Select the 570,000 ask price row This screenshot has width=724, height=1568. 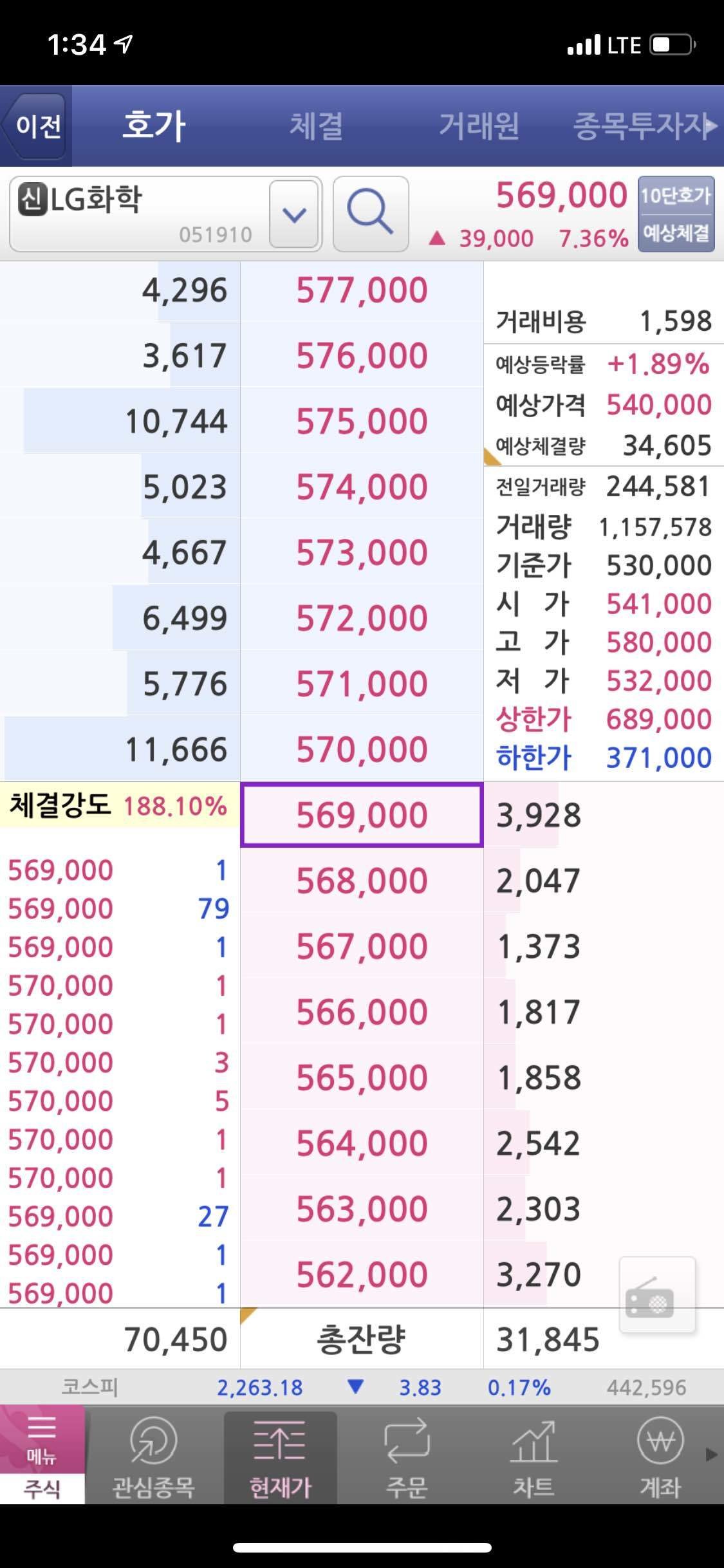pos(362,748)
